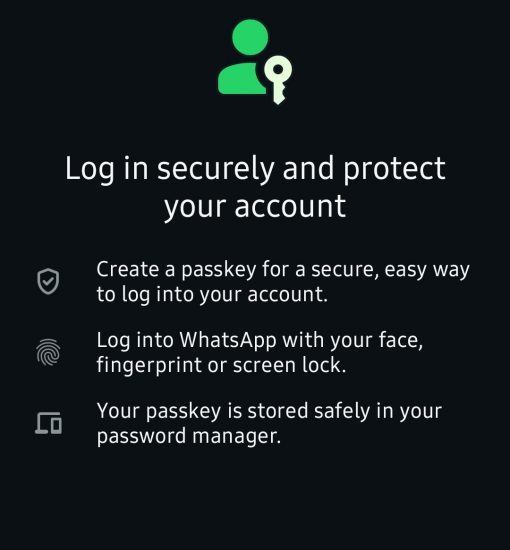The width and height of the screenshot is (510, 550).
Task: Click the text "password manager."
Action: [x=189, y=436]
